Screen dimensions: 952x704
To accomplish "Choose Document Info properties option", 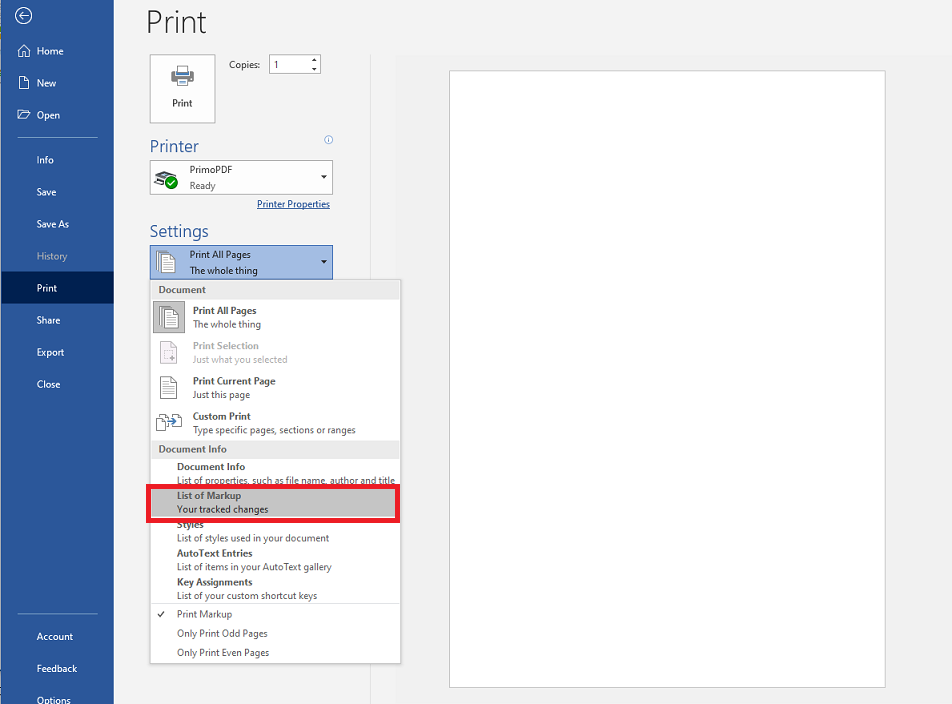I will (x=275, y=473).
